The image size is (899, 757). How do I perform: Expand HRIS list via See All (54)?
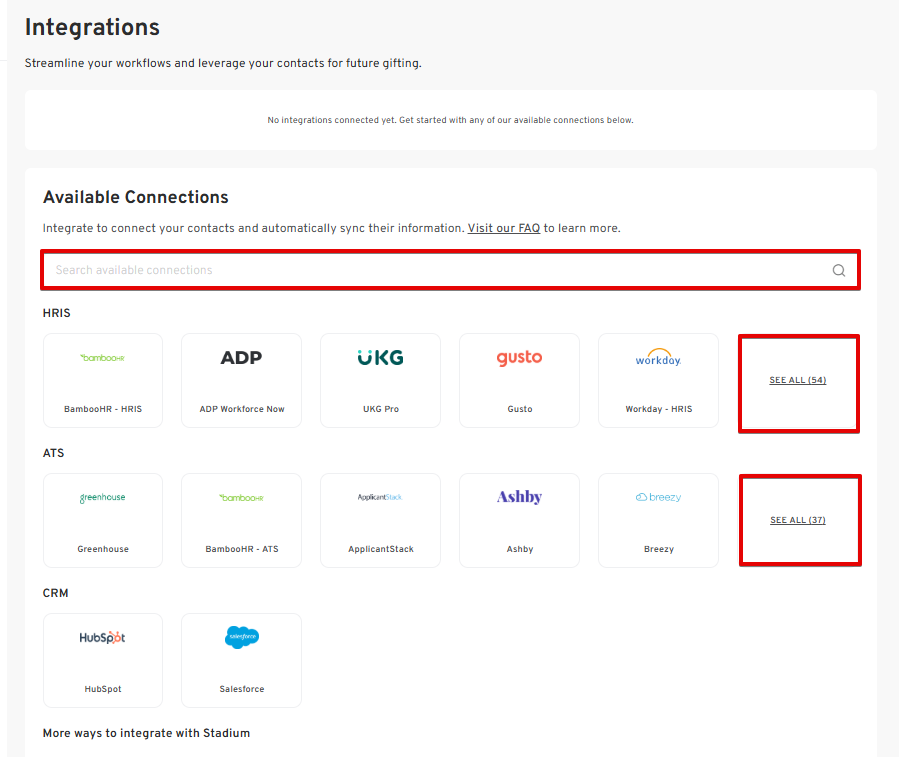click(x=797, y=381)
